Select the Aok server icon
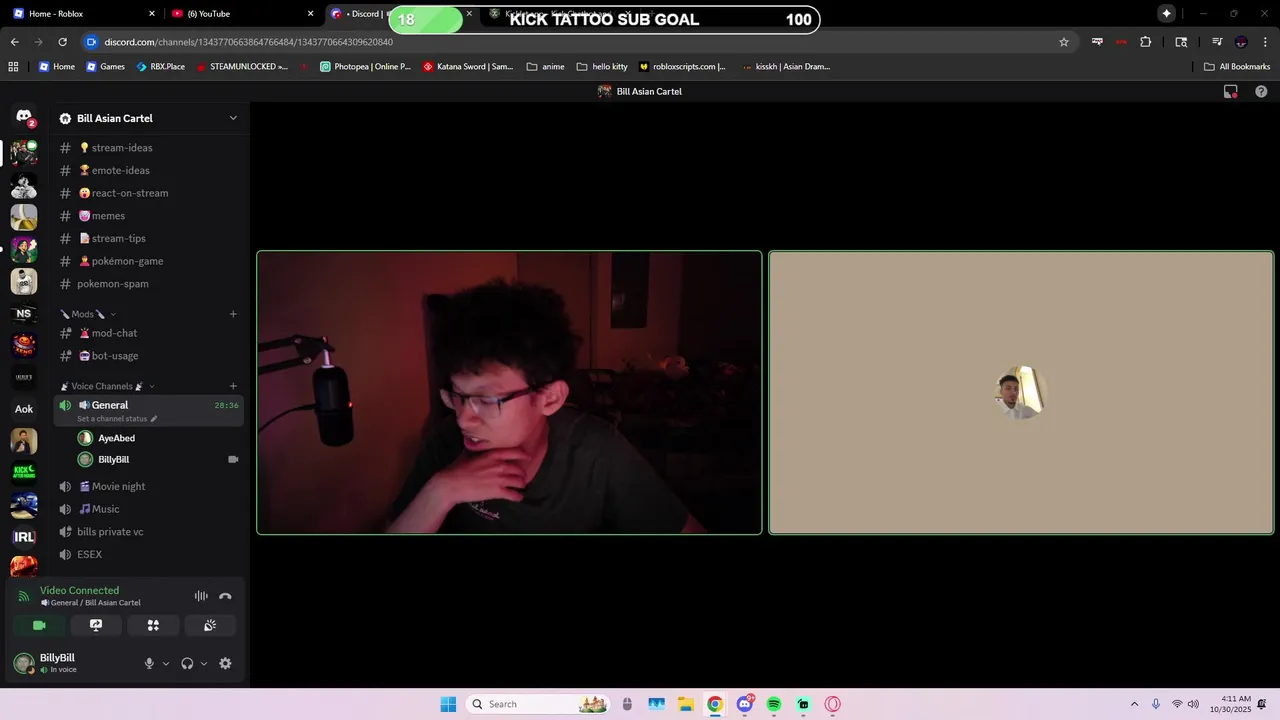The width and height of the screenshot is (1280, 720). pos(24,409)
